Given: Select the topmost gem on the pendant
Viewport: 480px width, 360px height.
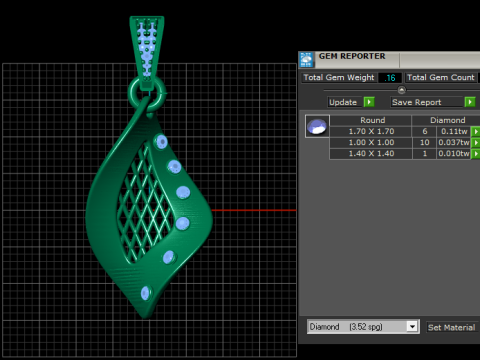Looking at the screenshot, I should pos(162,142).
